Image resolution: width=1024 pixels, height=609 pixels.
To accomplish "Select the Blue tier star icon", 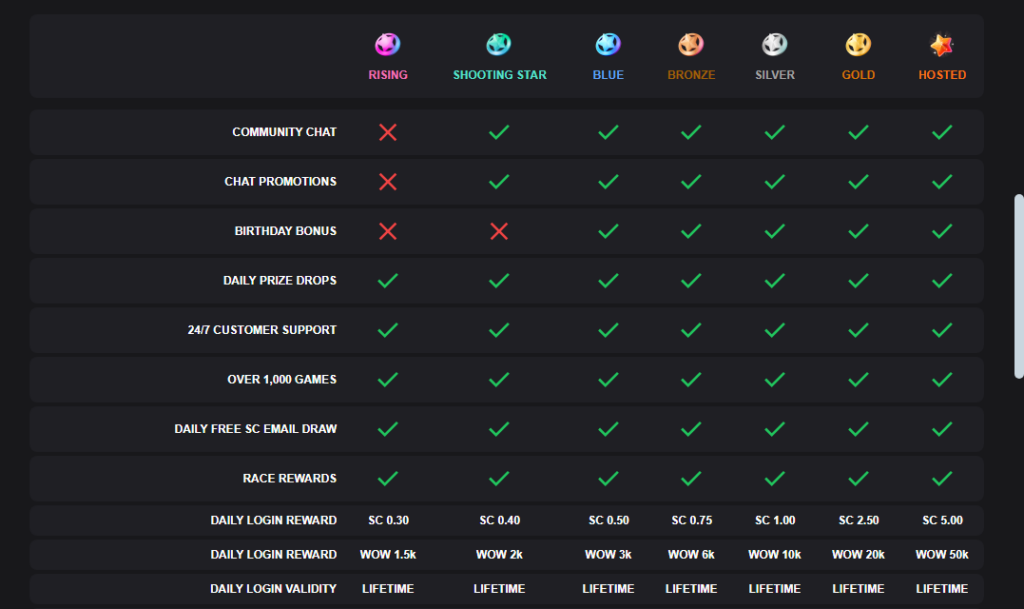I will [x=608, y=45].
